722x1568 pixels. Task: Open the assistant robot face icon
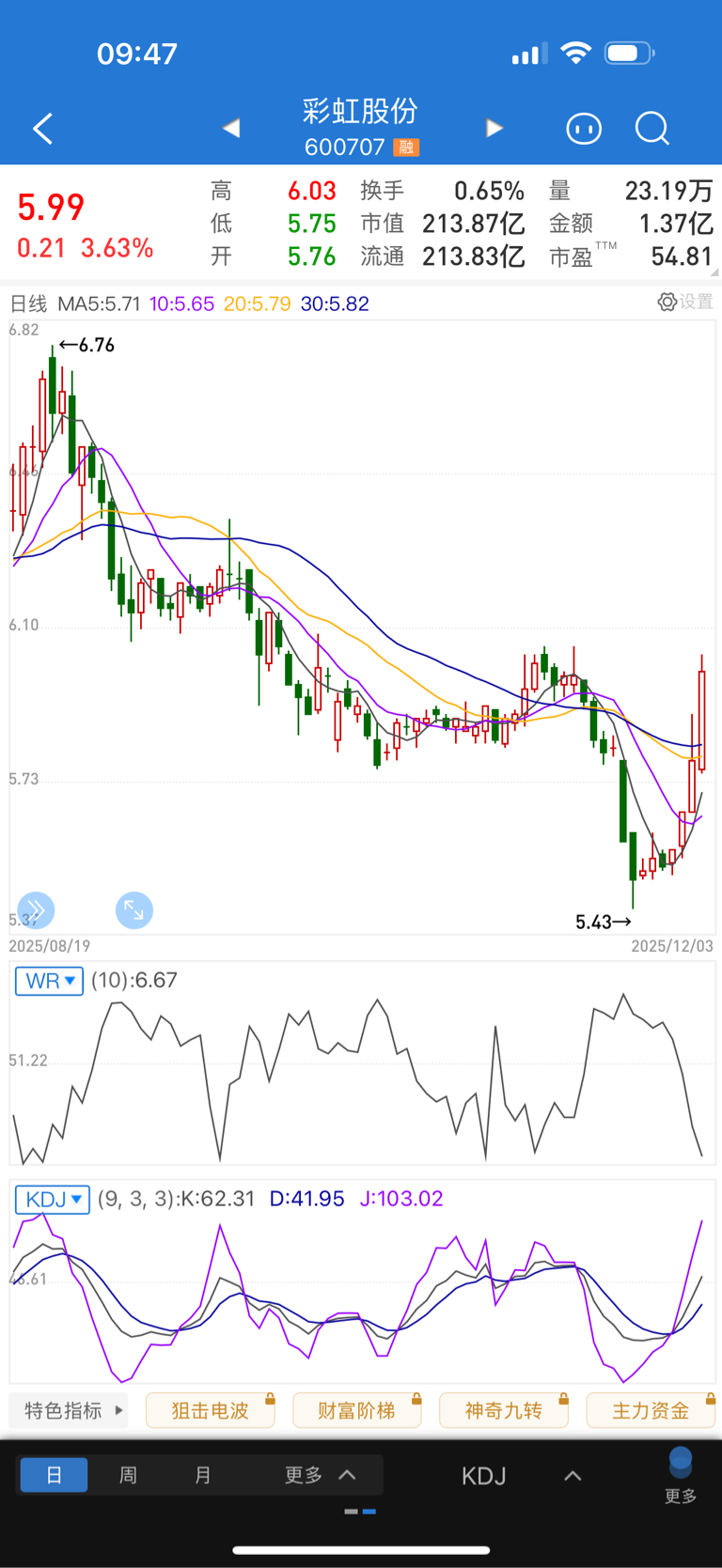[584, 128]
